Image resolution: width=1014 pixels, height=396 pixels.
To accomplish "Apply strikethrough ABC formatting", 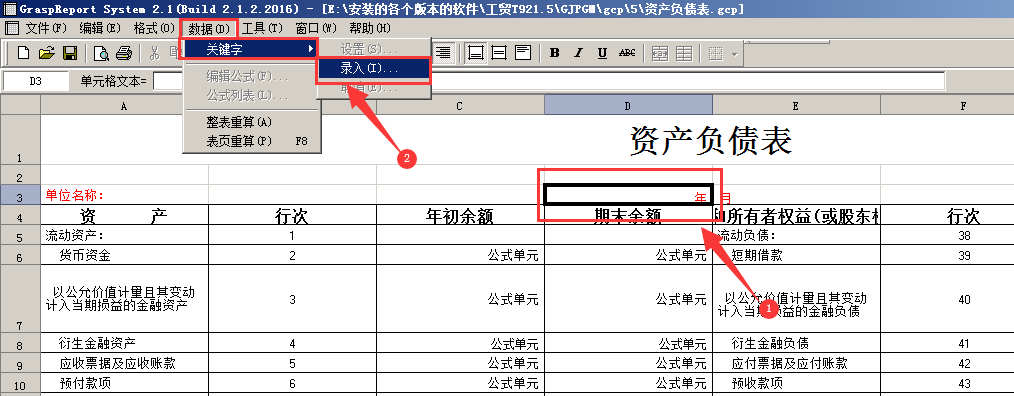I will [x=627, y=53].
